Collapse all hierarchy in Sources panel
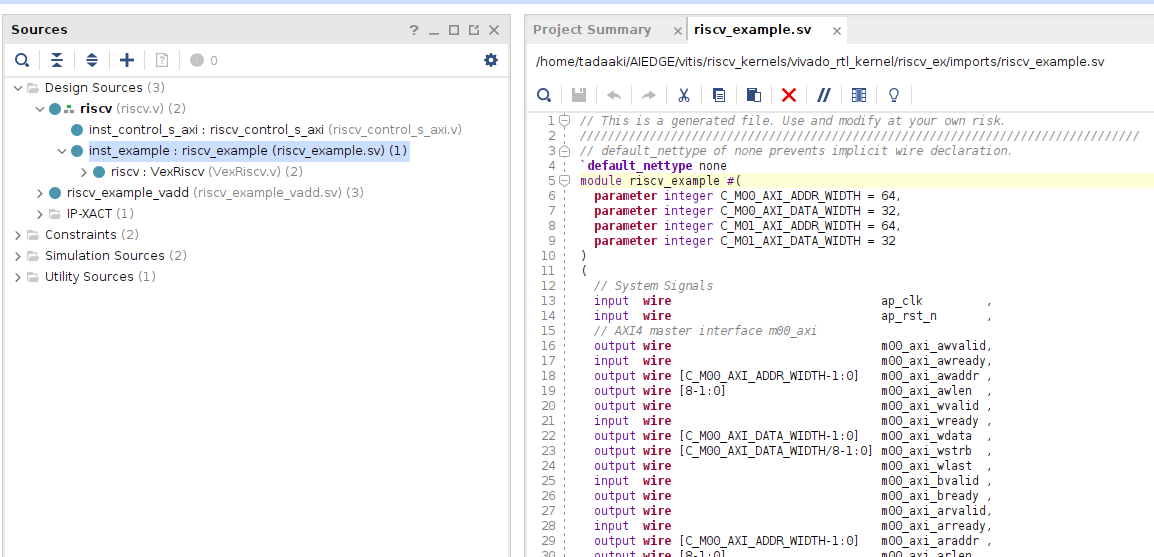This screenshot has width=1154, height=557. point(57,60)
